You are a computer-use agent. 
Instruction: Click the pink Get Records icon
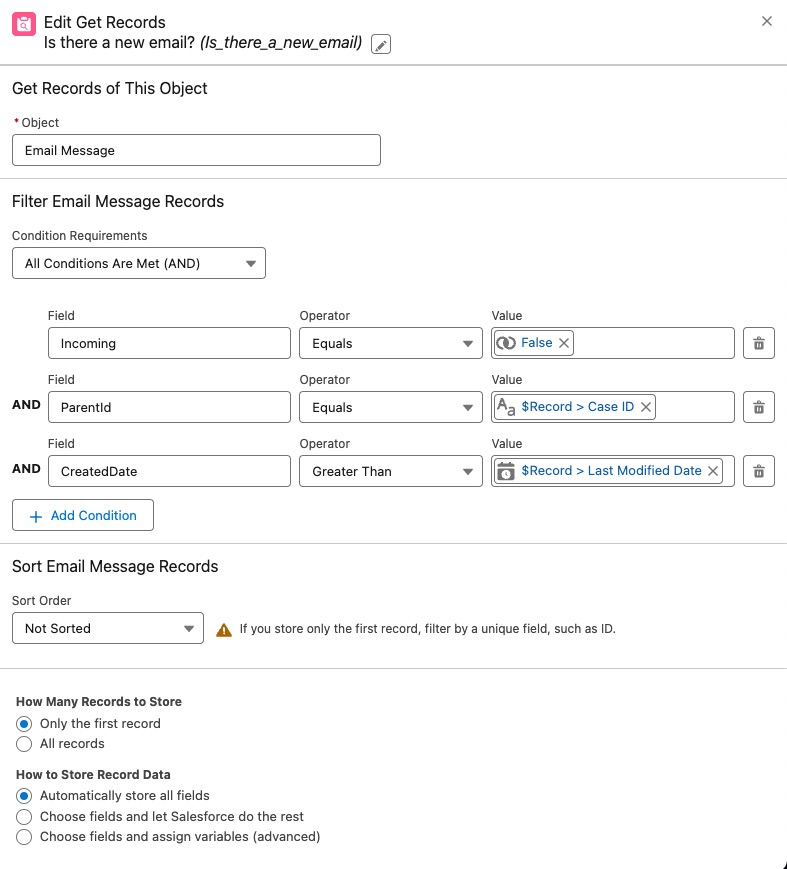[24, 24]
